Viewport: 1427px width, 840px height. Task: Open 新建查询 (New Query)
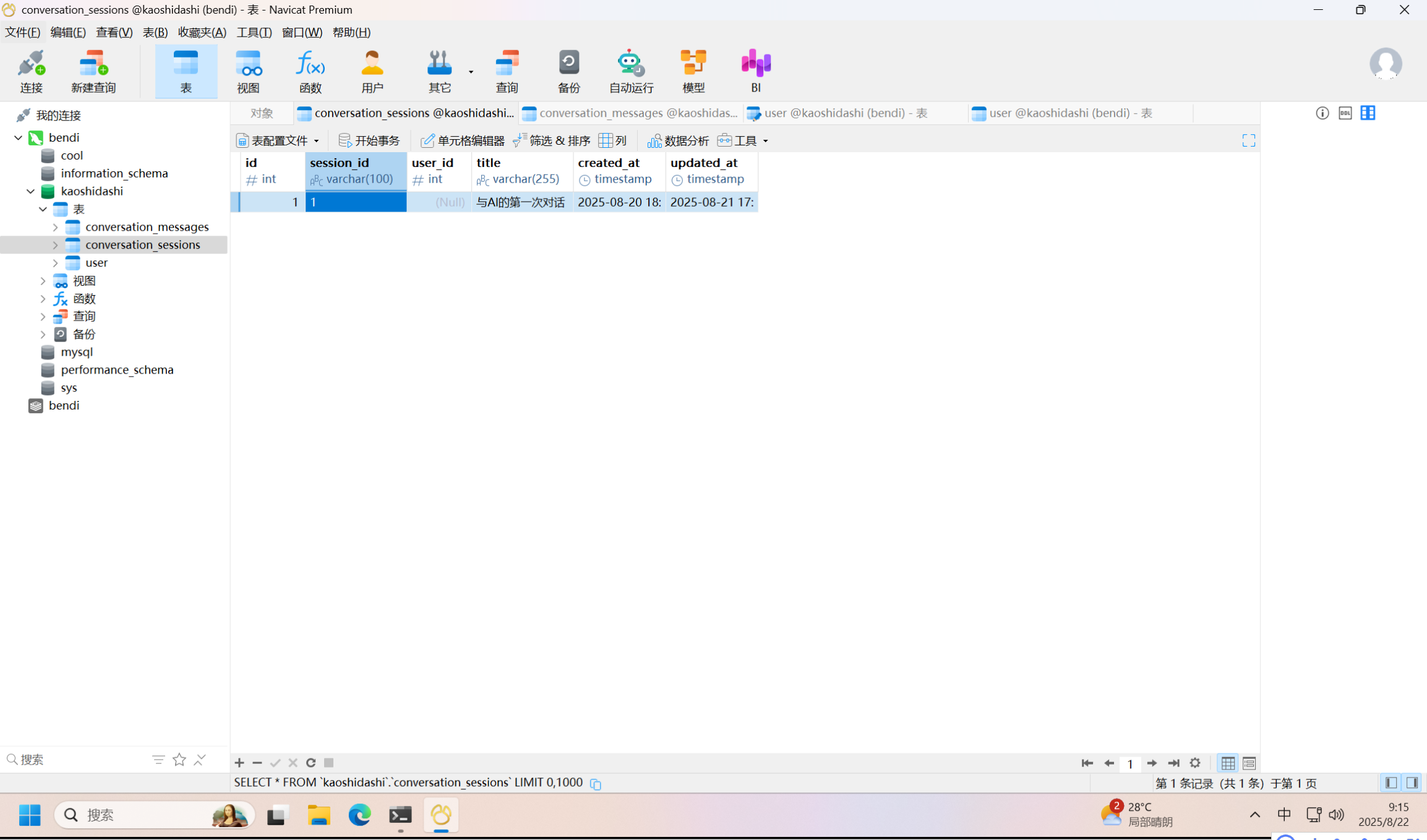tap(93, 71)
